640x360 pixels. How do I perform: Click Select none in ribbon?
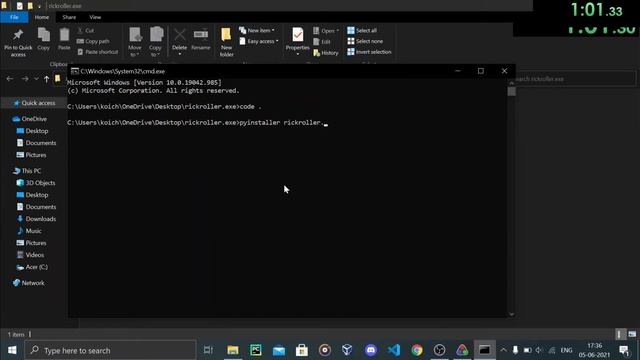(365, 41)
